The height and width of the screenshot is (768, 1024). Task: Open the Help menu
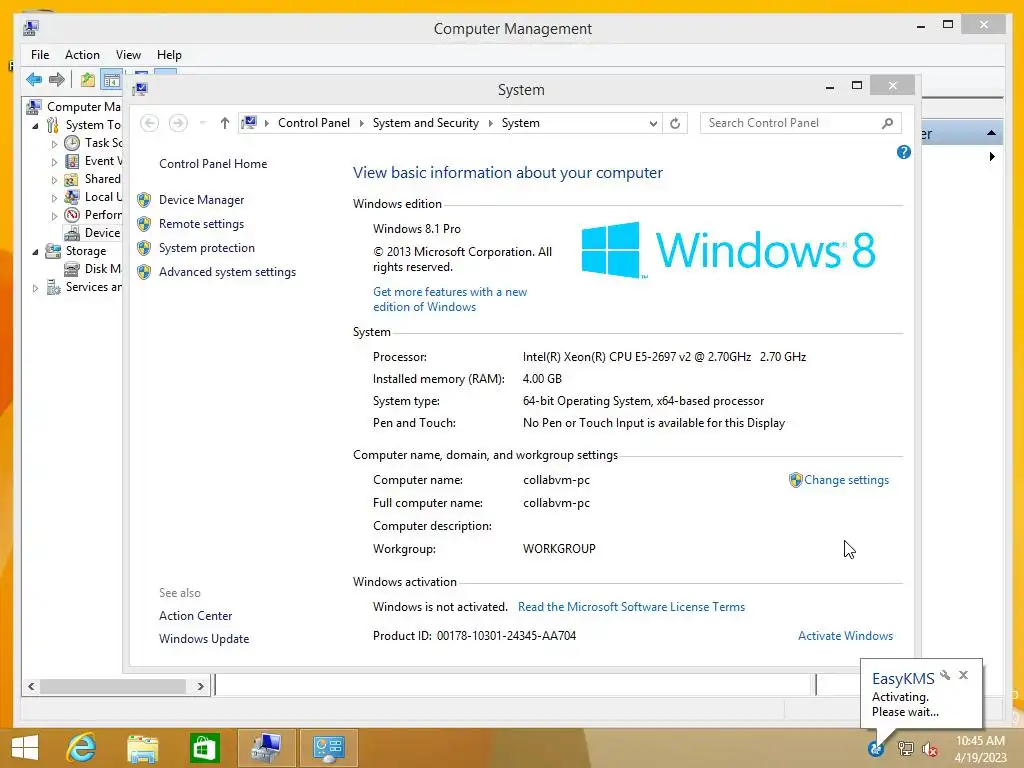(169, 55)
